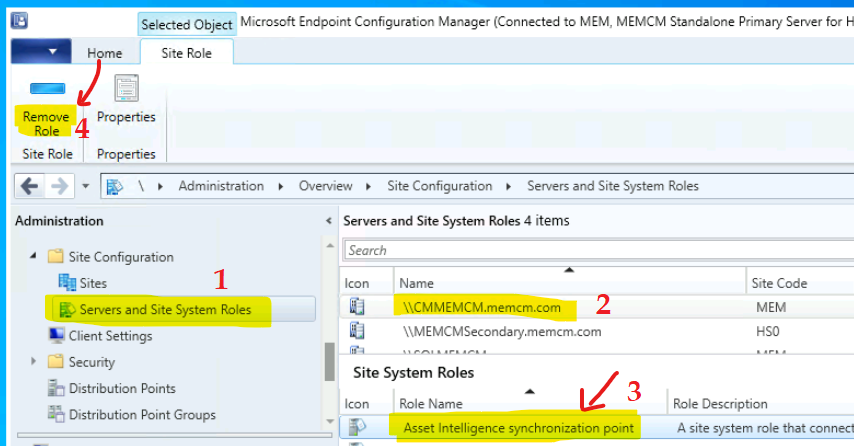Click server icon for MEMCMSecondary.memcm.com
The height and width of the screenshot is (446, 854).
[x=357, y=331]
